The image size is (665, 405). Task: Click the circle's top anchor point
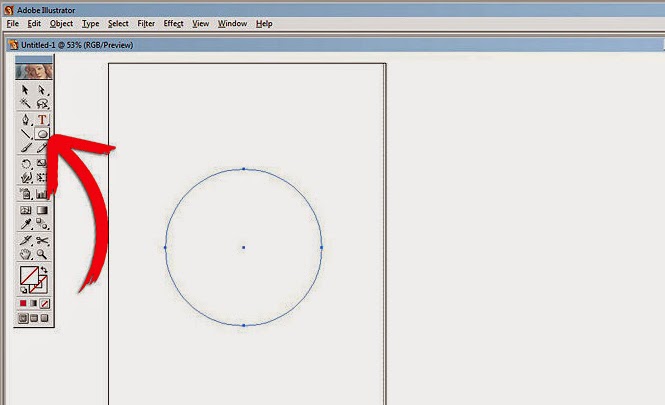[243, 169]
